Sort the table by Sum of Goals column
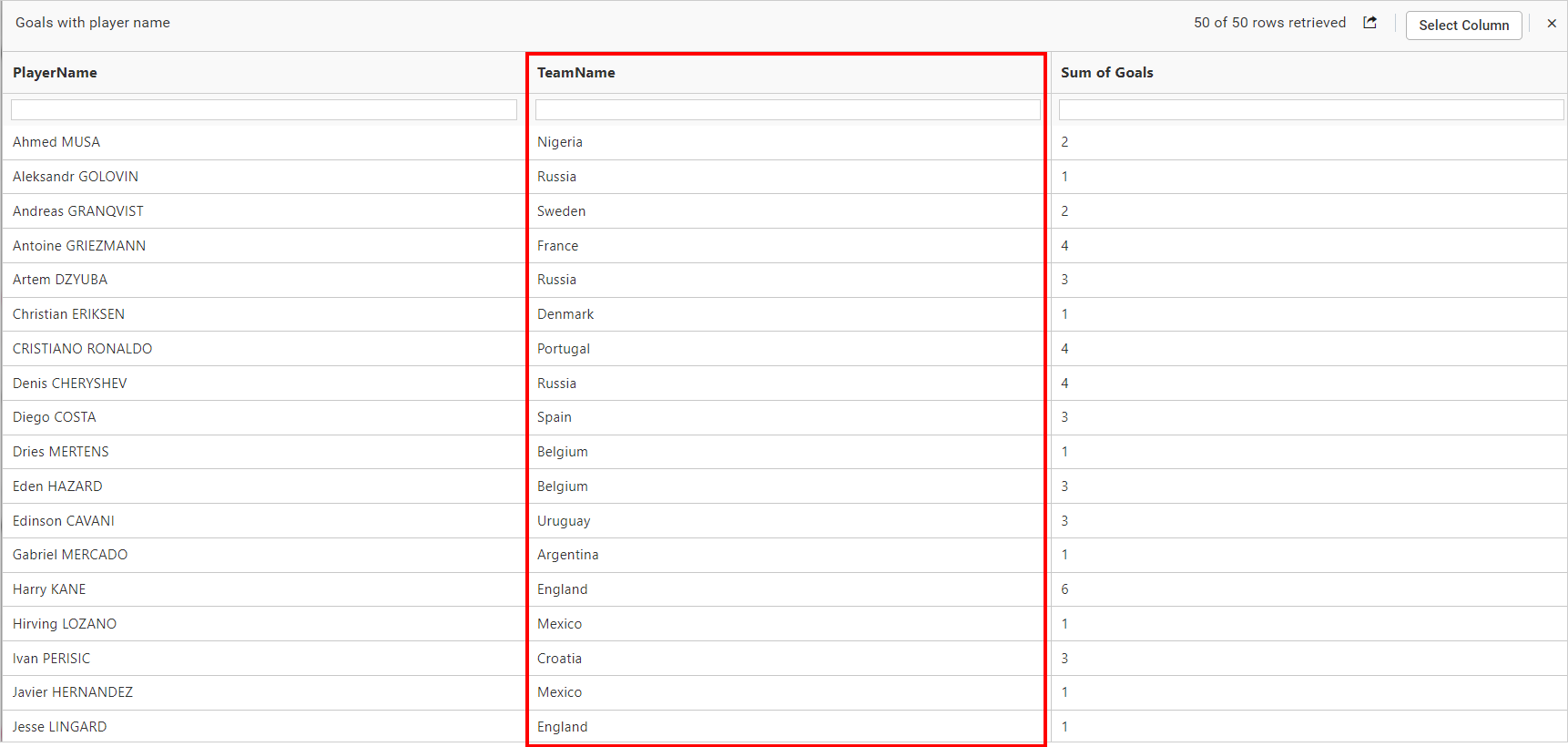 [x=1107, y=72]
